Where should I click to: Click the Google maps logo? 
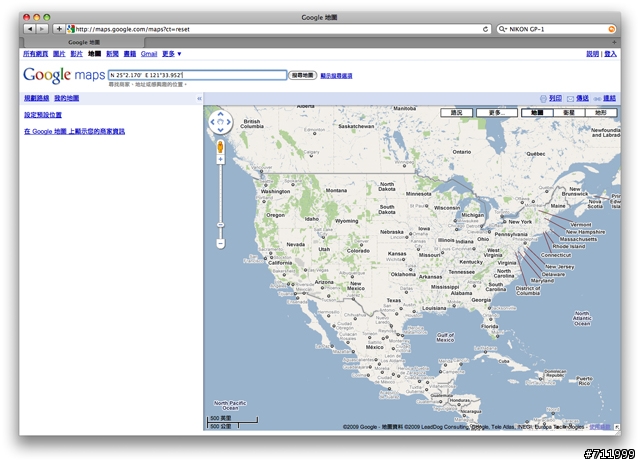coord(64,76)
